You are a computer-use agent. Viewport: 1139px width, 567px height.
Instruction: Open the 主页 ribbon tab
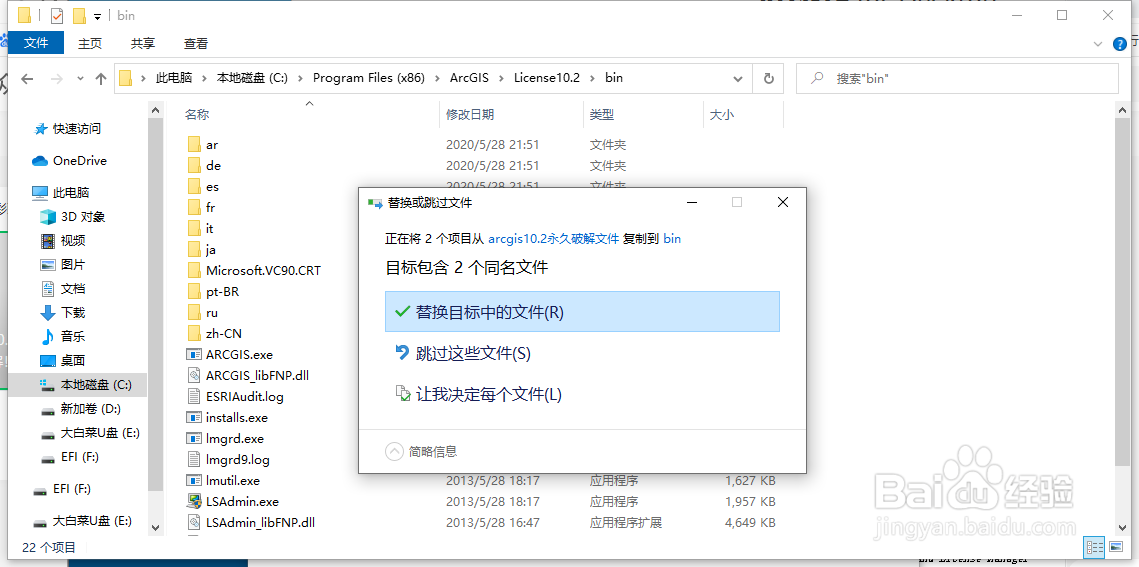(x=90, y=44)
